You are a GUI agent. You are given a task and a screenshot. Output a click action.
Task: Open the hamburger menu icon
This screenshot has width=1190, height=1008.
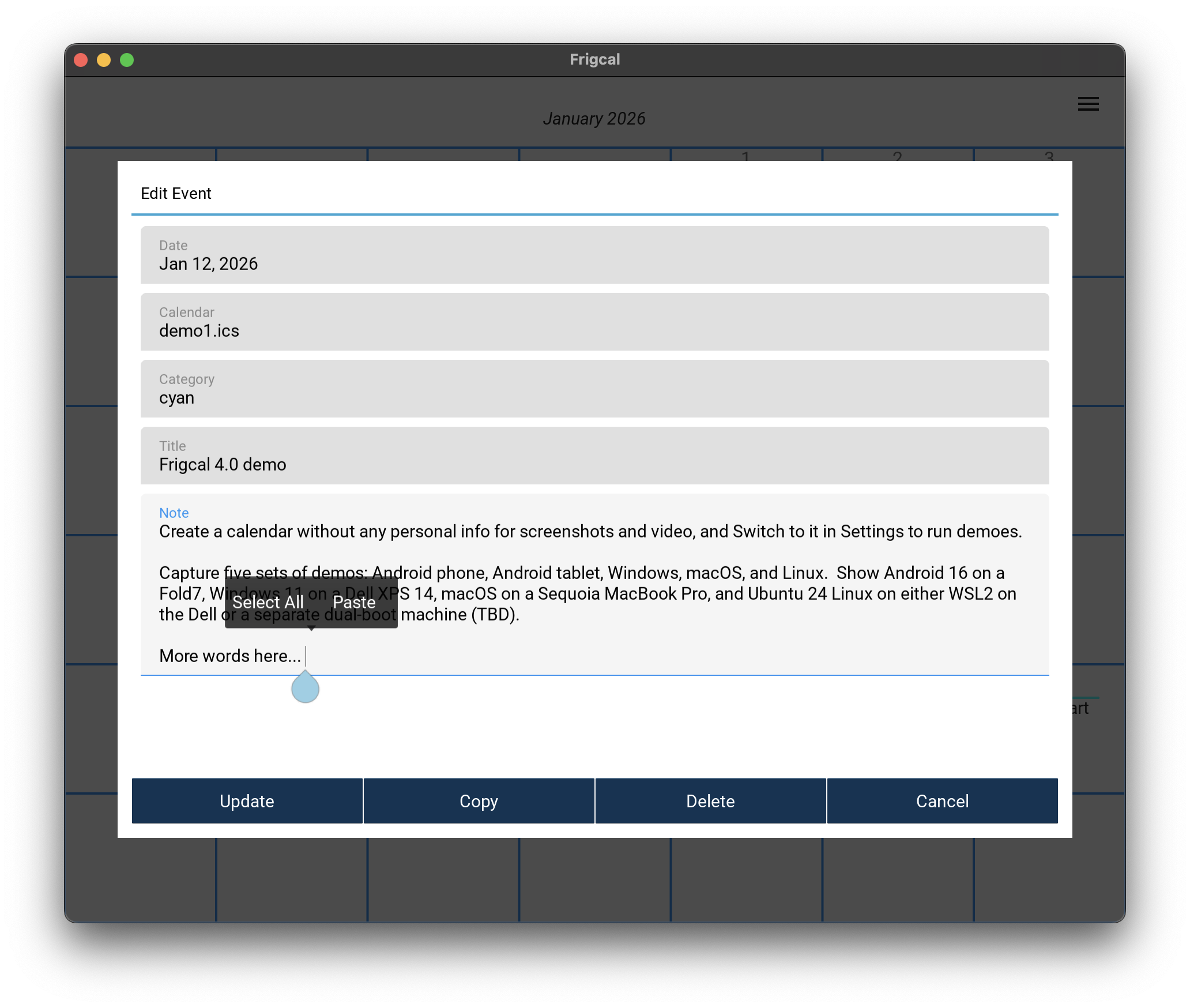point(1088,104)
